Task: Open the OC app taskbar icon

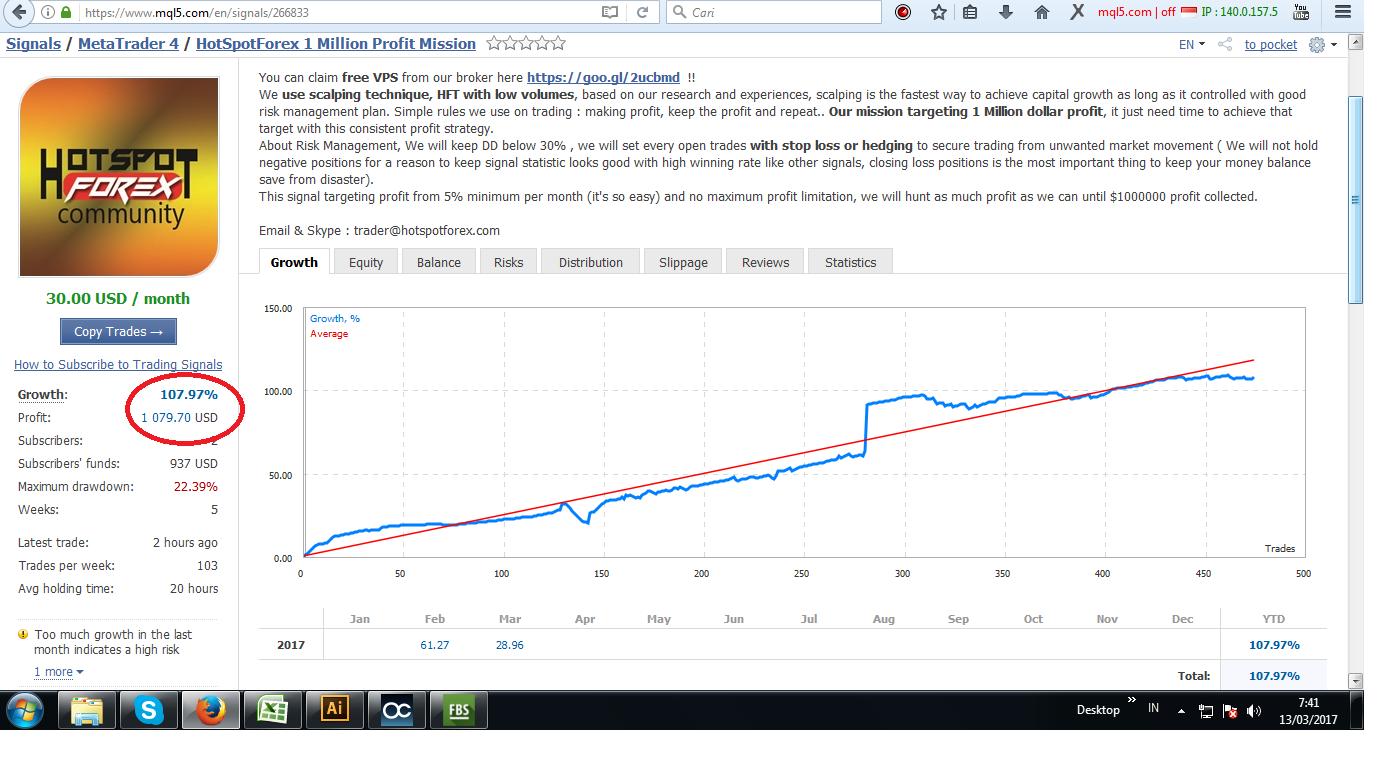Action: point(397,710)
